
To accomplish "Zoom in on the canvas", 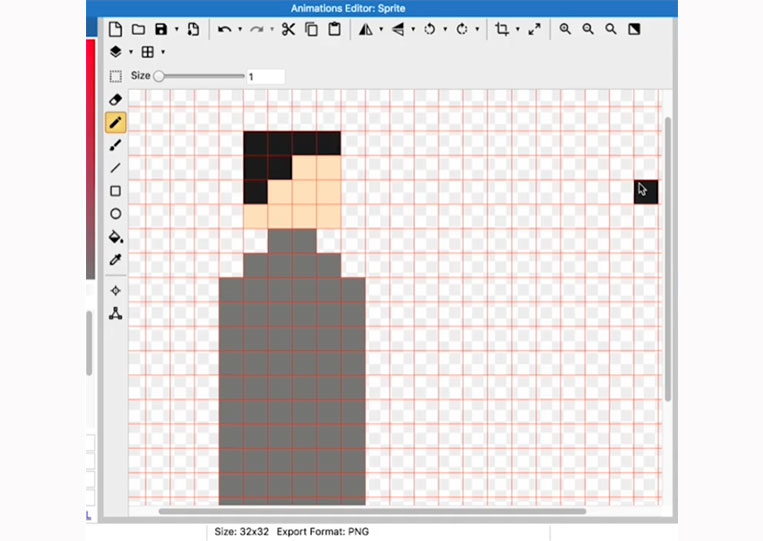I will click(x=565, y=29).
